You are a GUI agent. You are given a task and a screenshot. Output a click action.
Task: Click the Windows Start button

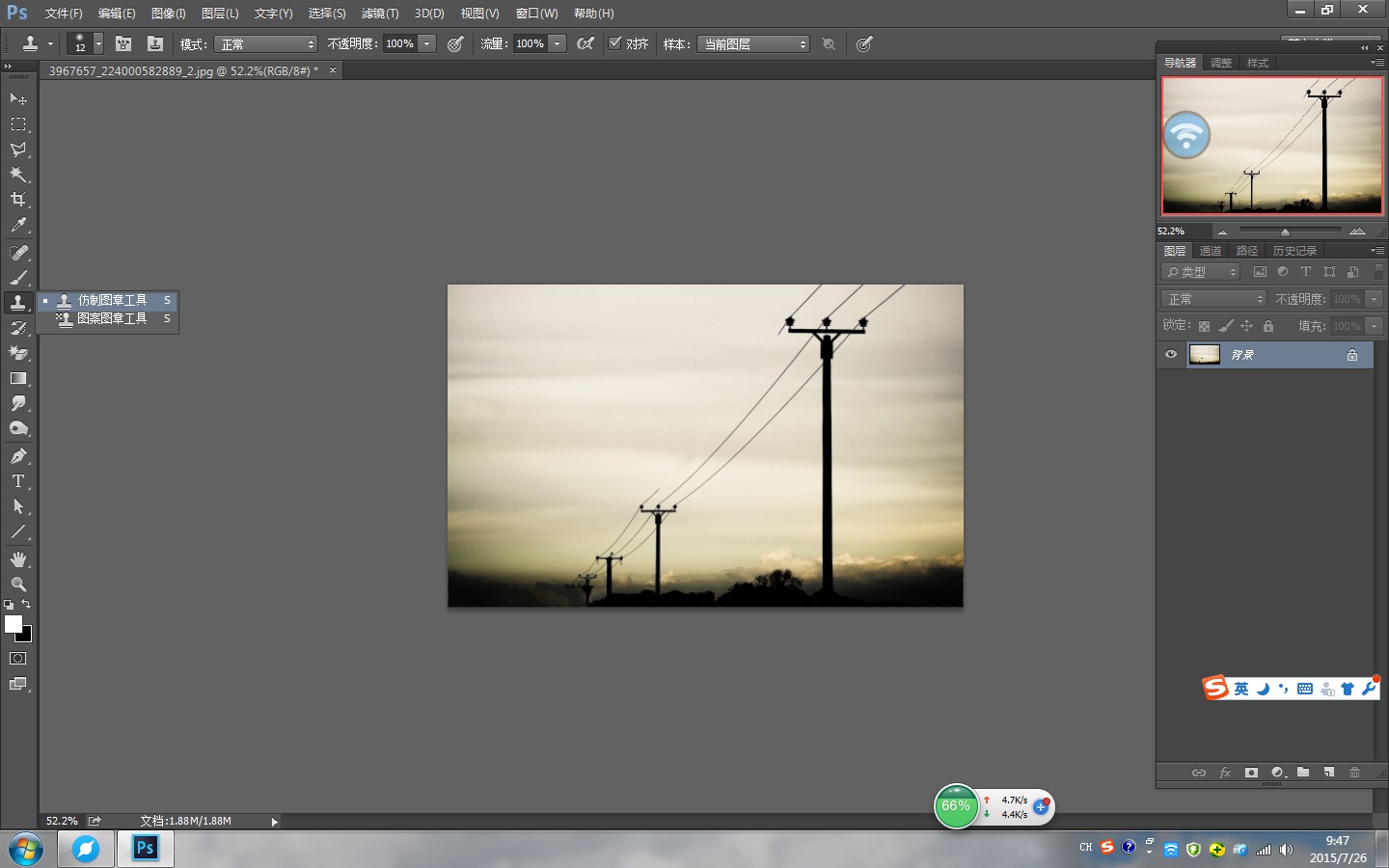coord(26,850)
